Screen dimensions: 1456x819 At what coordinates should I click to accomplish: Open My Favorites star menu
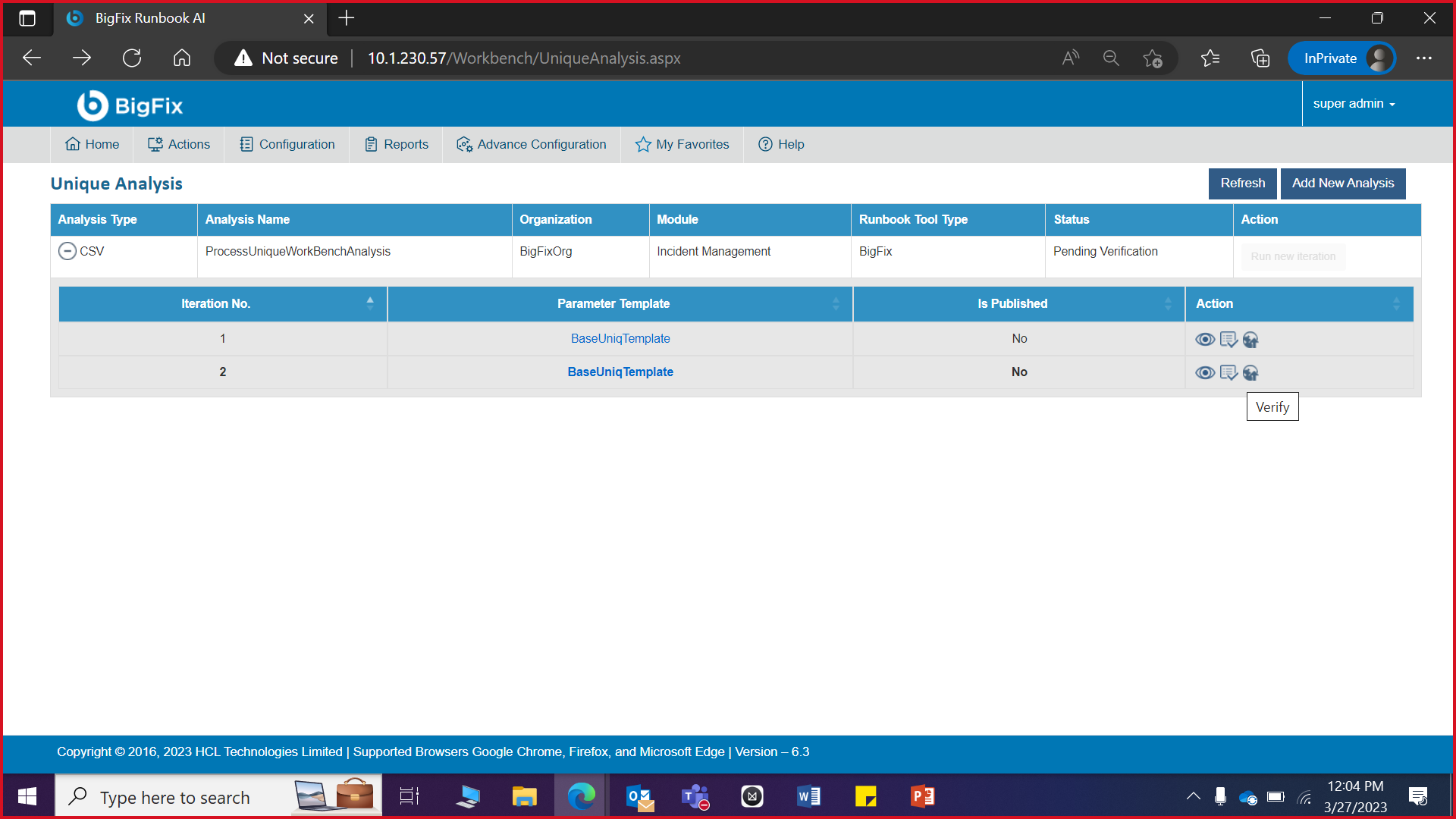coord(682,144)
